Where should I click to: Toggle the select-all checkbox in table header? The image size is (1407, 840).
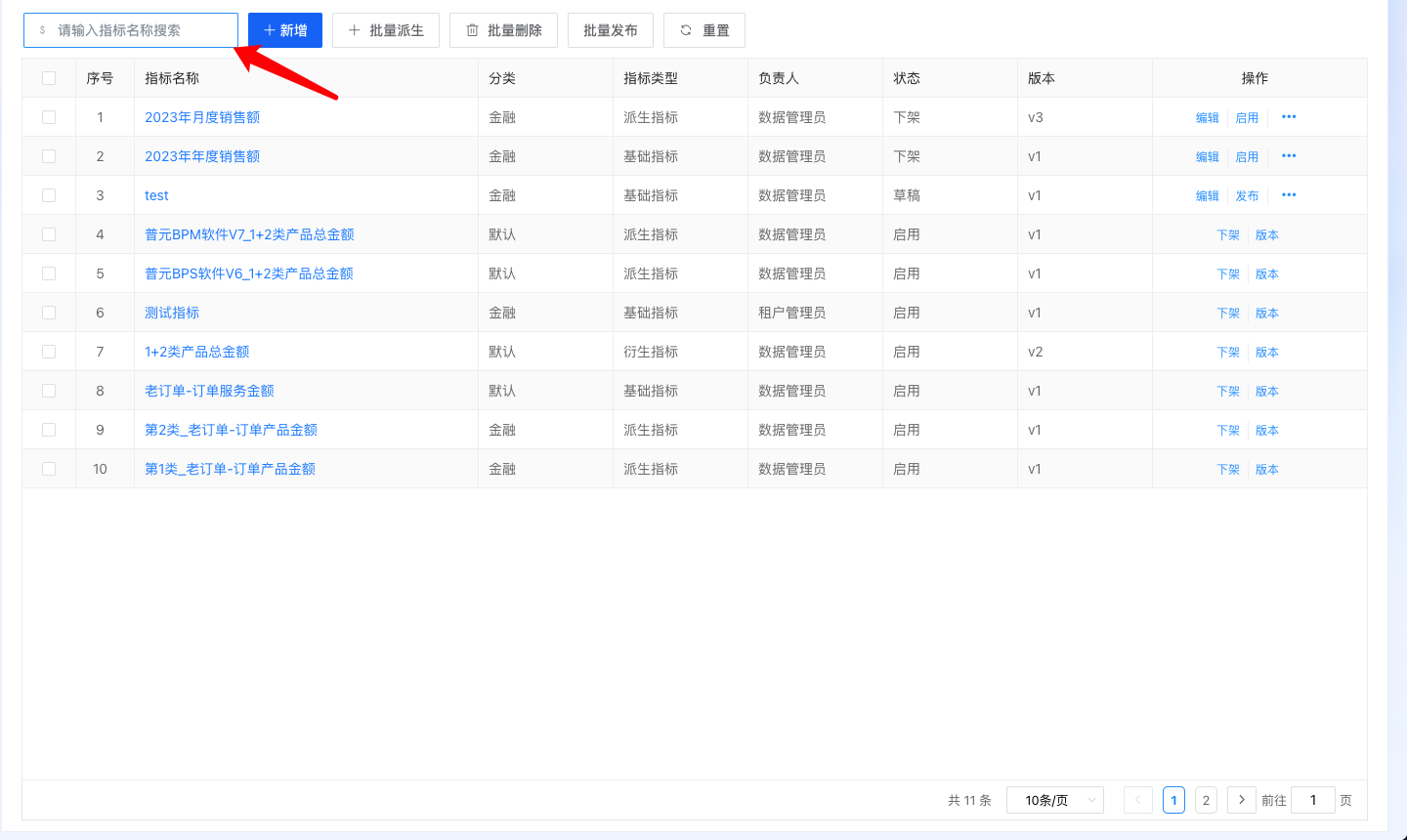click(x=49, y=78)
